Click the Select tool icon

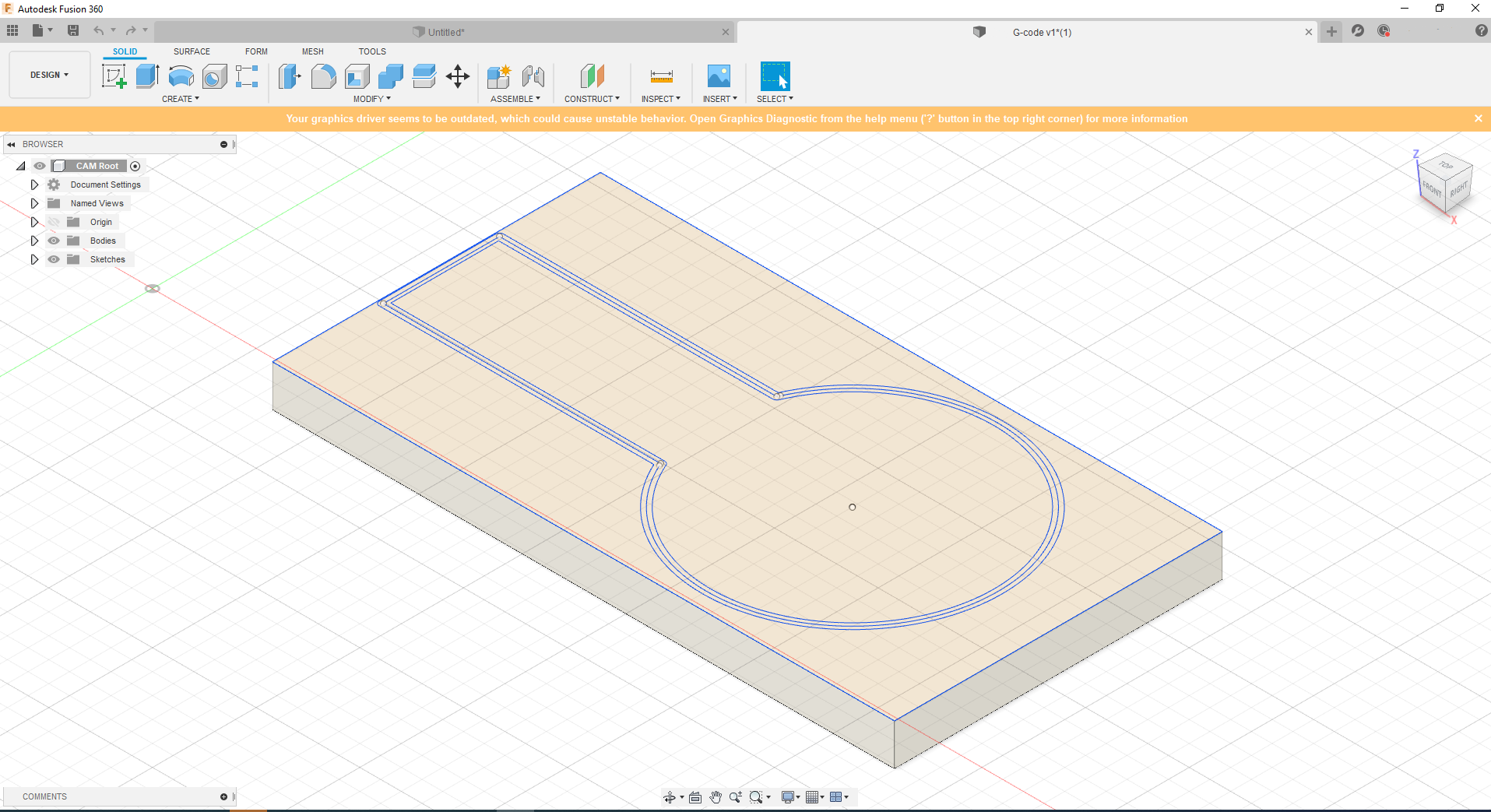(x=775, y=76)
